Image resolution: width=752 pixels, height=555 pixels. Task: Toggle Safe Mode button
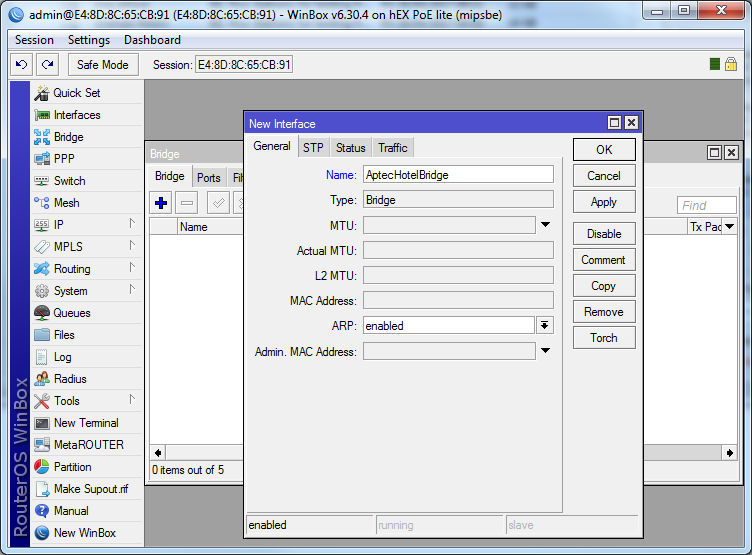click(103, 65)
